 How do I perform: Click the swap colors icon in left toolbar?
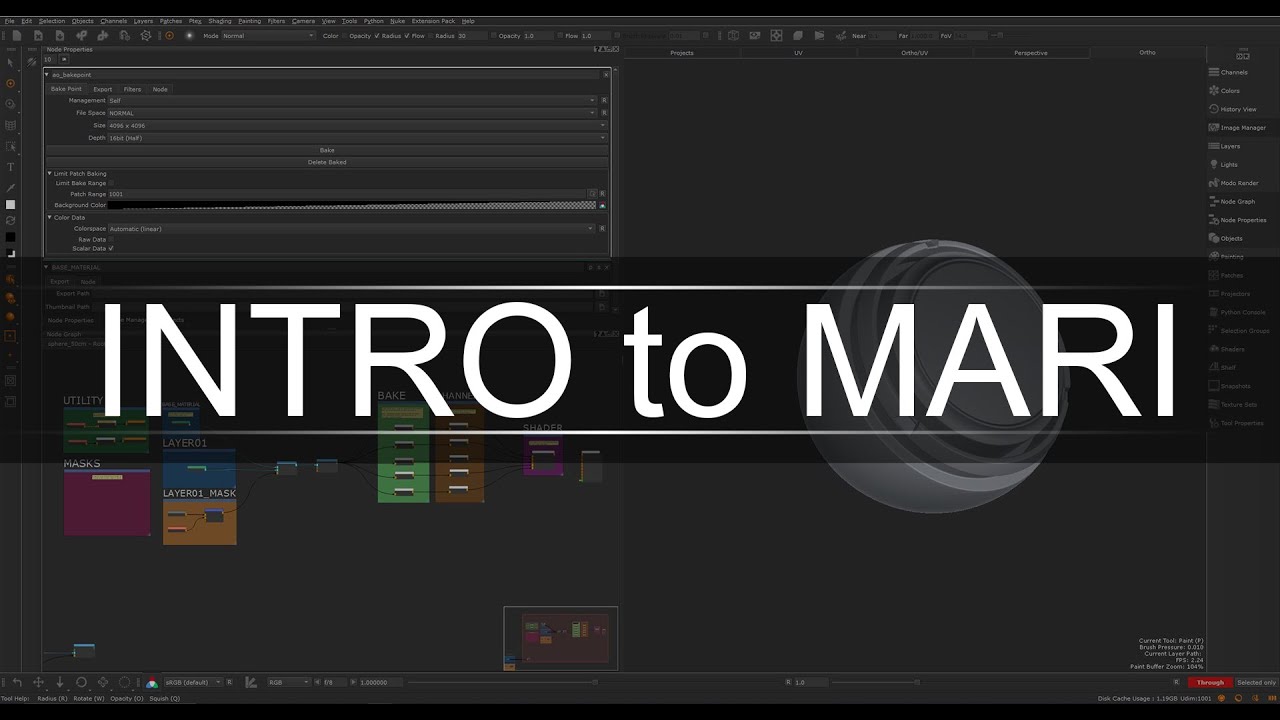(x=11, y=220)
